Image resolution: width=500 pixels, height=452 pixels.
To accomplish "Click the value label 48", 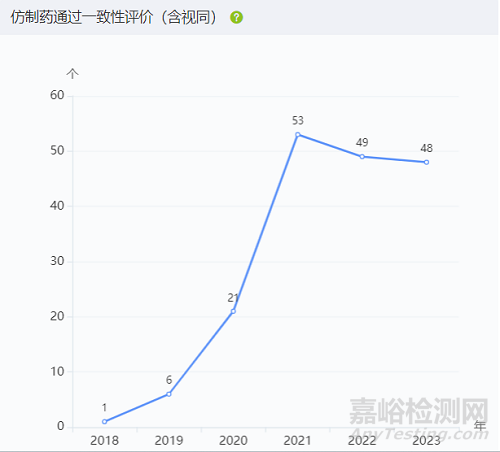I will click(x=426, y=148).
